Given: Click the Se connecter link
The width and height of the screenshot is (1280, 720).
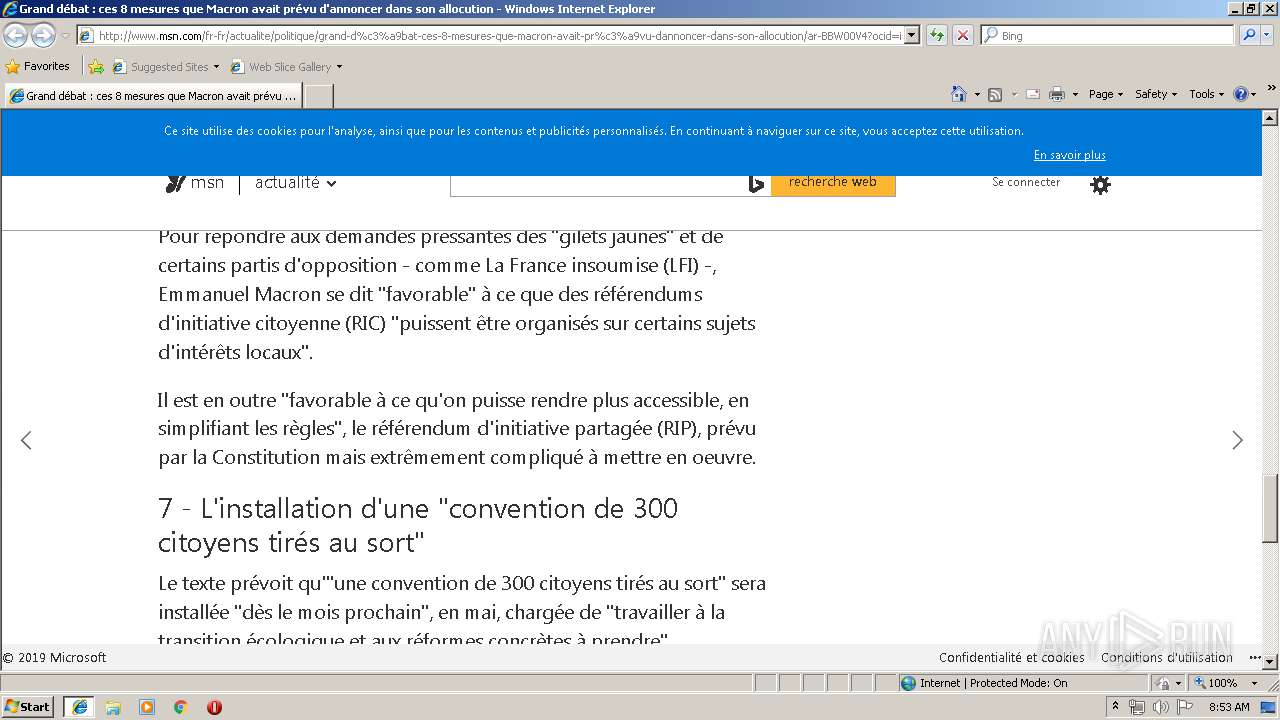Looking at the screenshot, I should tap(1026, 182).
